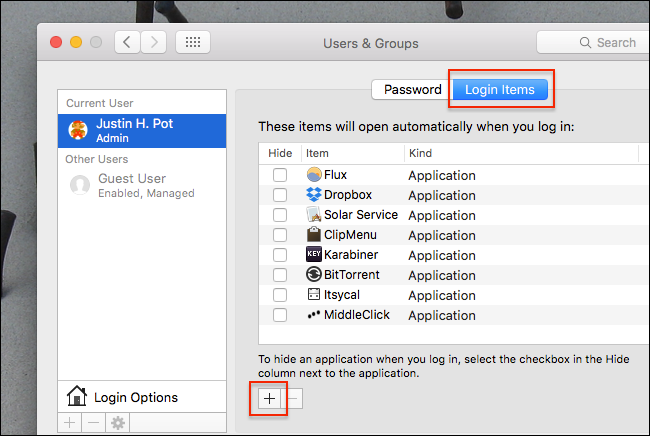Select the Solar Service item name
Screen dimensions: 650x436
[361, 215]
